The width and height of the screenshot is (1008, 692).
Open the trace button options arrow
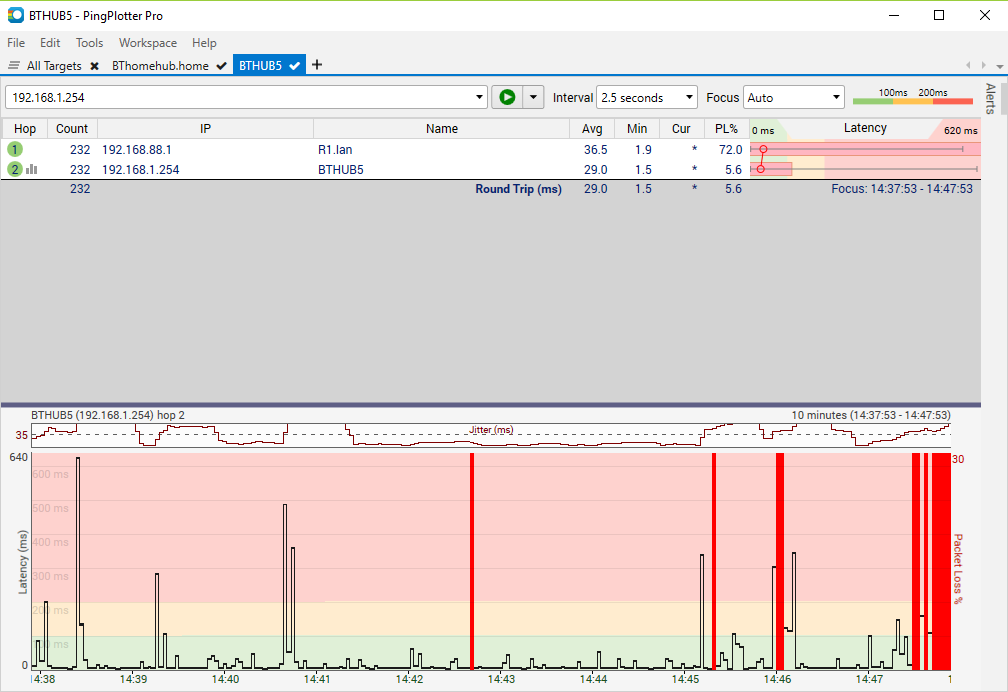point(532,97)
